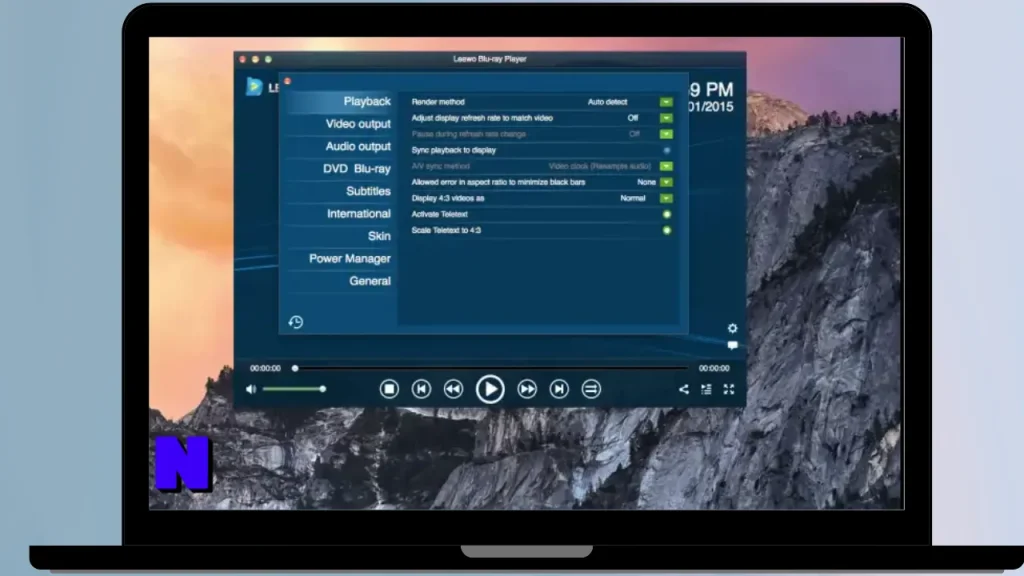Skip to next track

click(559, 389)
